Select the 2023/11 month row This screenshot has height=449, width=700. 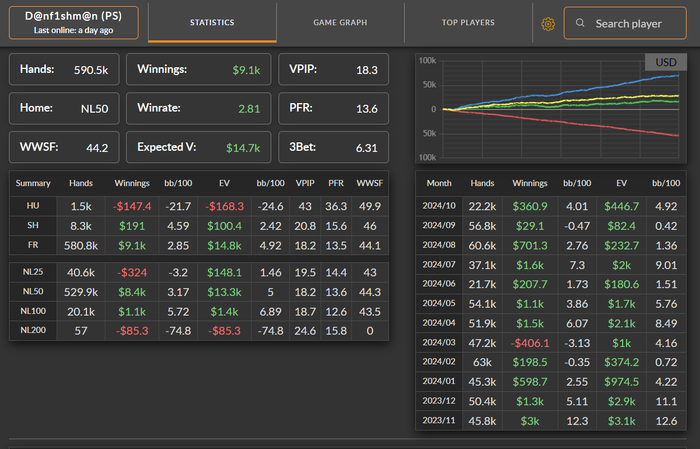(551, 421)
